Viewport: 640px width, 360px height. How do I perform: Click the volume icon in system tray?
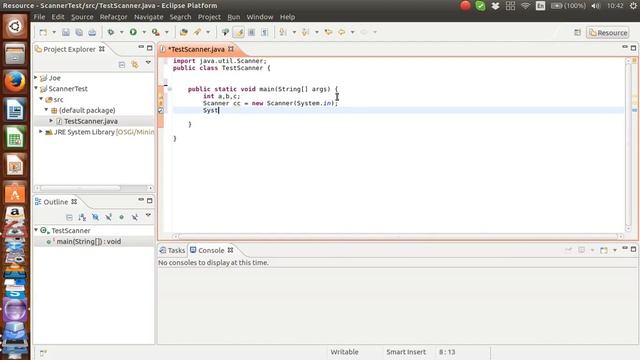click(x=596, y=6)
